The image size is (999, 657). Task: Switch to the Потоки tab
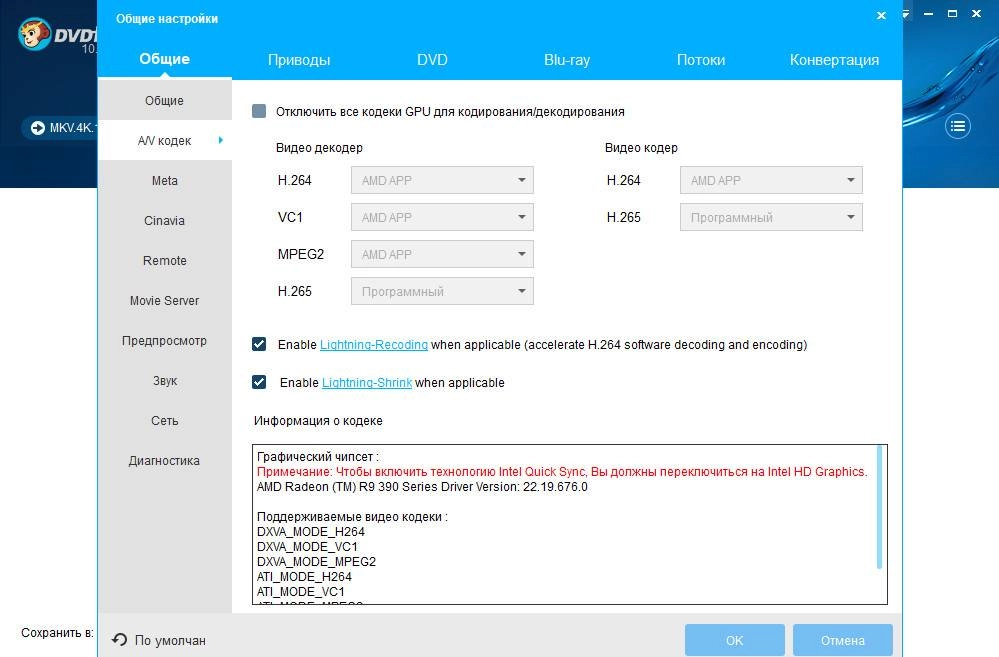click(x=701, y=60)
